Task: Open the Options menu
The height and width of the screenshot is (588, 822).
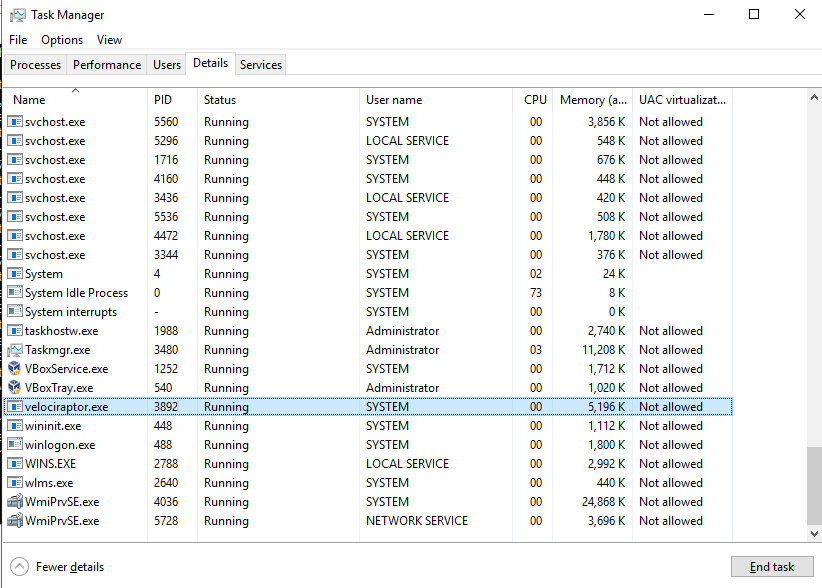Action: (61, 40)
